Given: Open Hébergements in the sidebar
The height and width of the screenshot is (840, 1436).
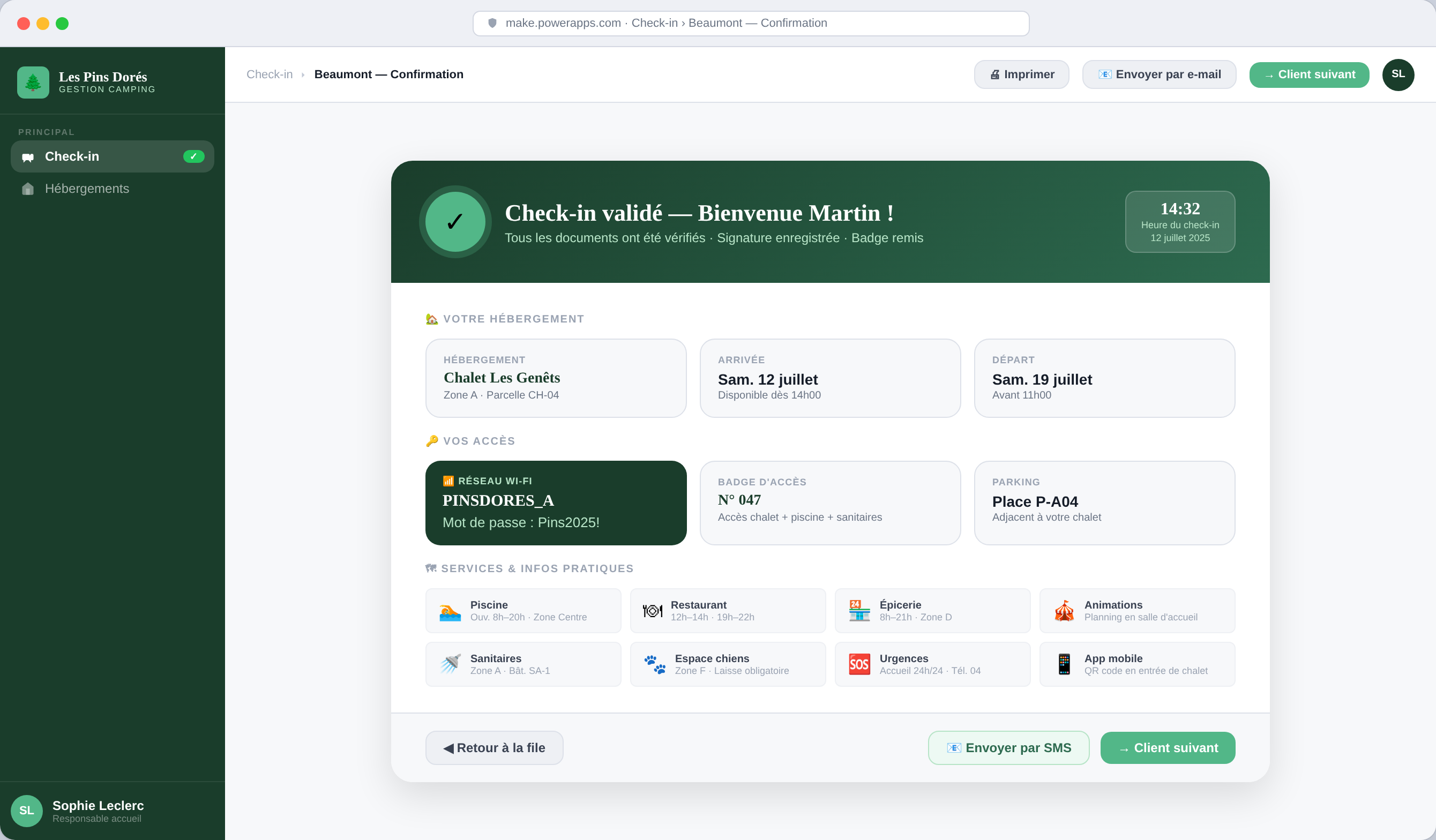Looking at the screenshot, I should tap(87, 189).
